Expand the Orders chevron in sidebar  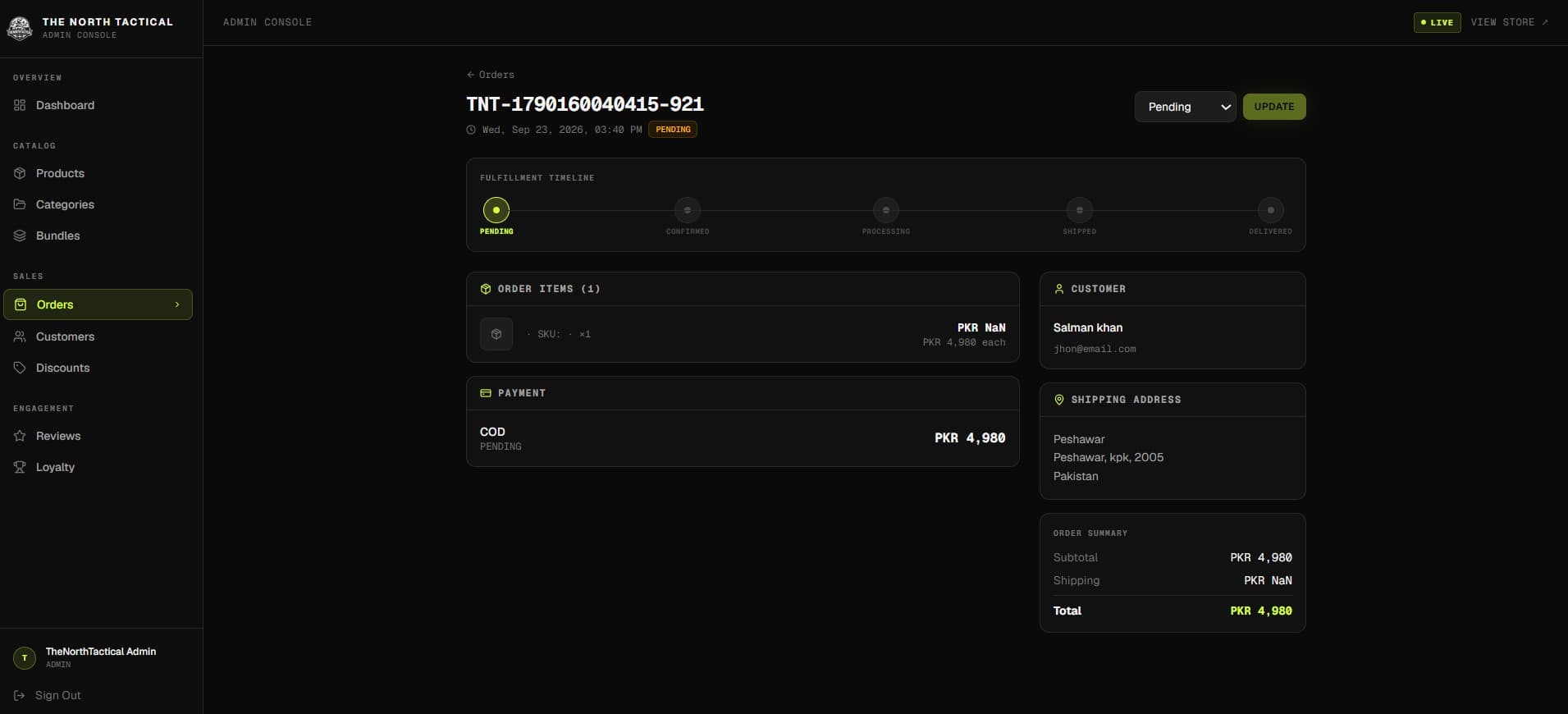click(177, 304)
